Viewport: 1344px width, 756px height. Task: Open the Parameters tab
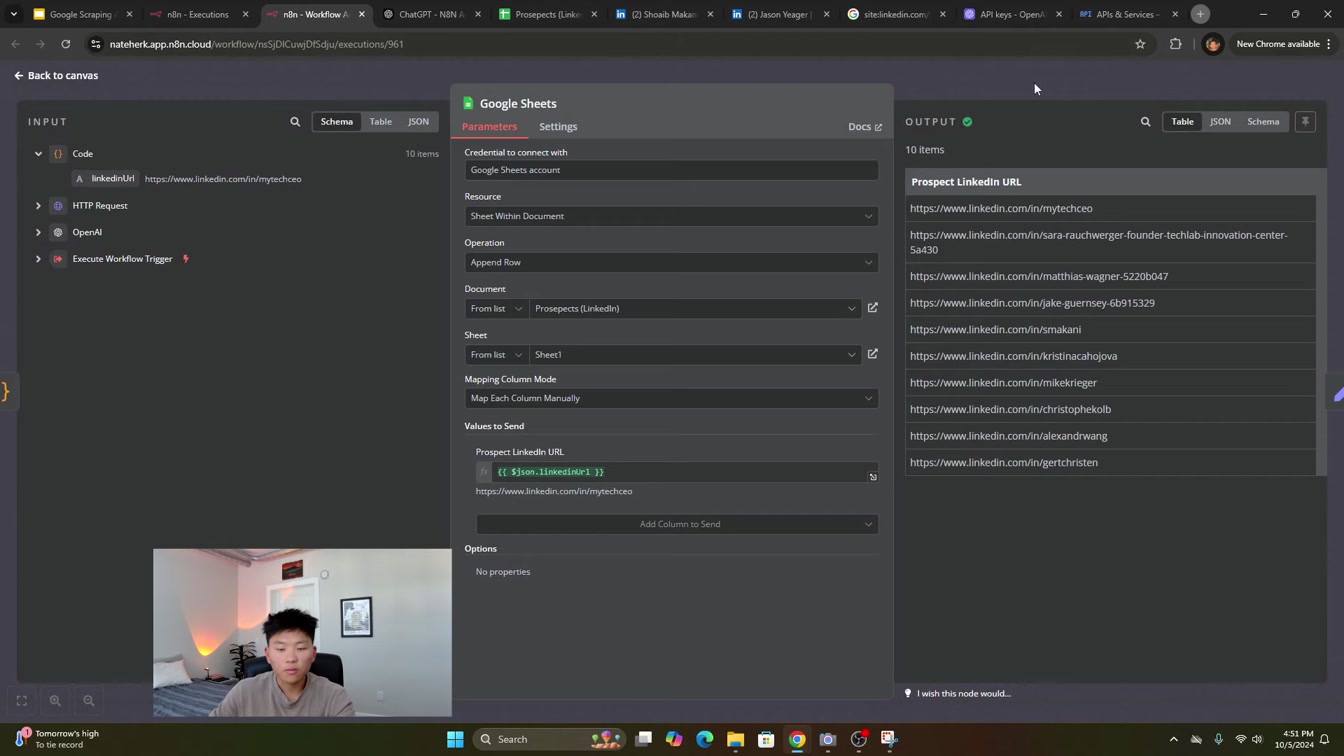coord(489,127)
